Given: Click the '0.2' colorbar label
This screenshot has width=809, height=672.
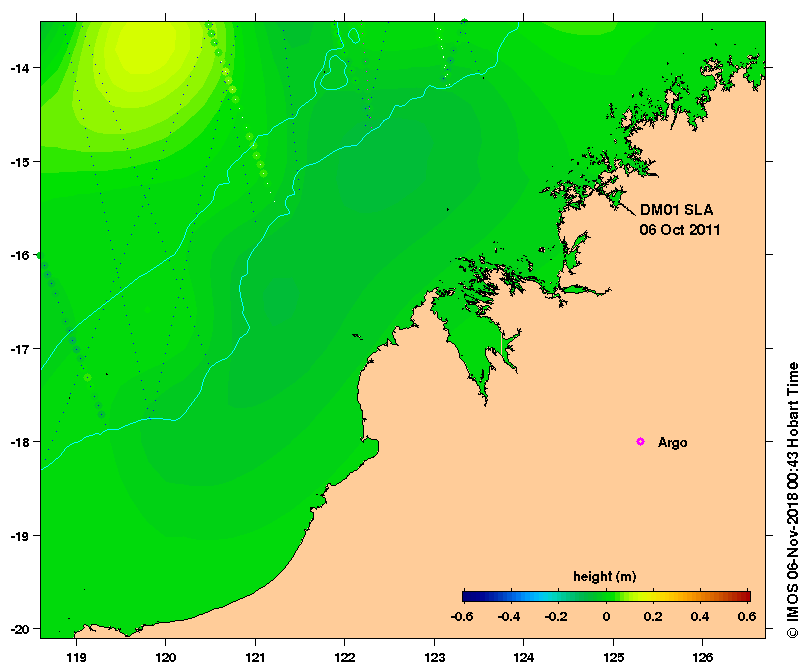Looking at the screenshot, I should click(653, 616).
